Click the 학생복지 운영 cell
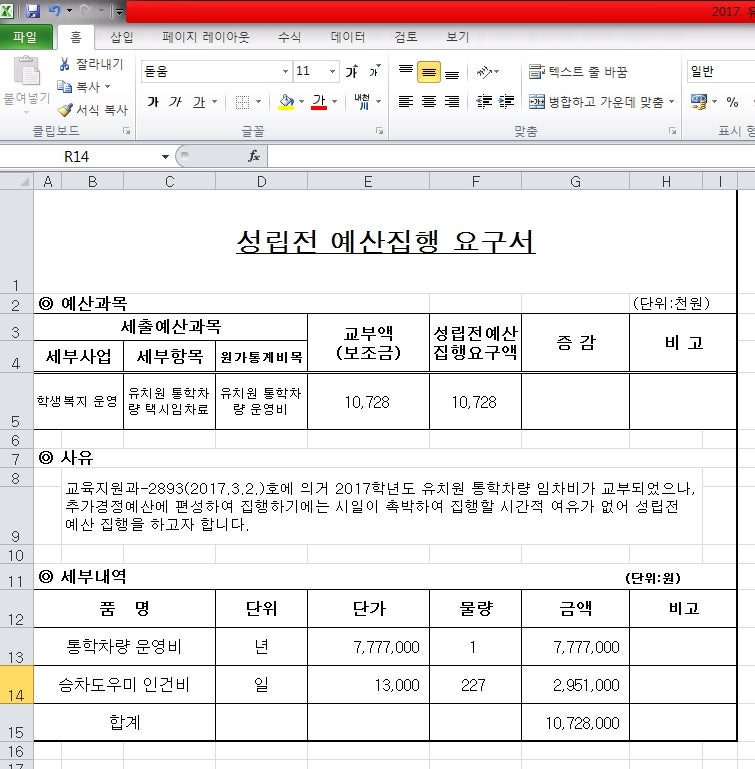 78,401
